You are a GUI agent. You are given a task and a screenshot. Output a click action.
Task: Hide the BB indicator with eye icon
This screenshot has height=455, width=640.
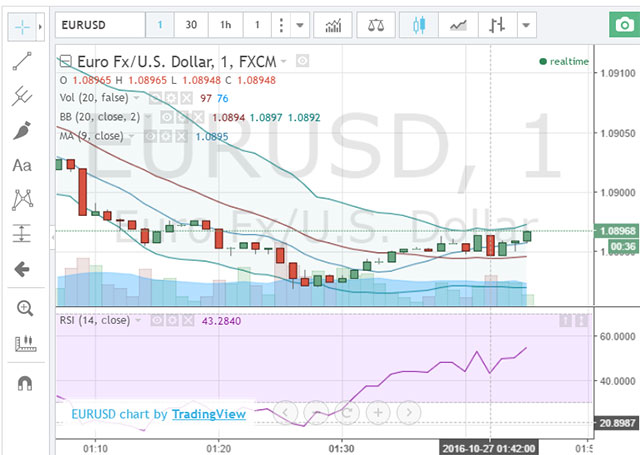(x=167, y=117)
